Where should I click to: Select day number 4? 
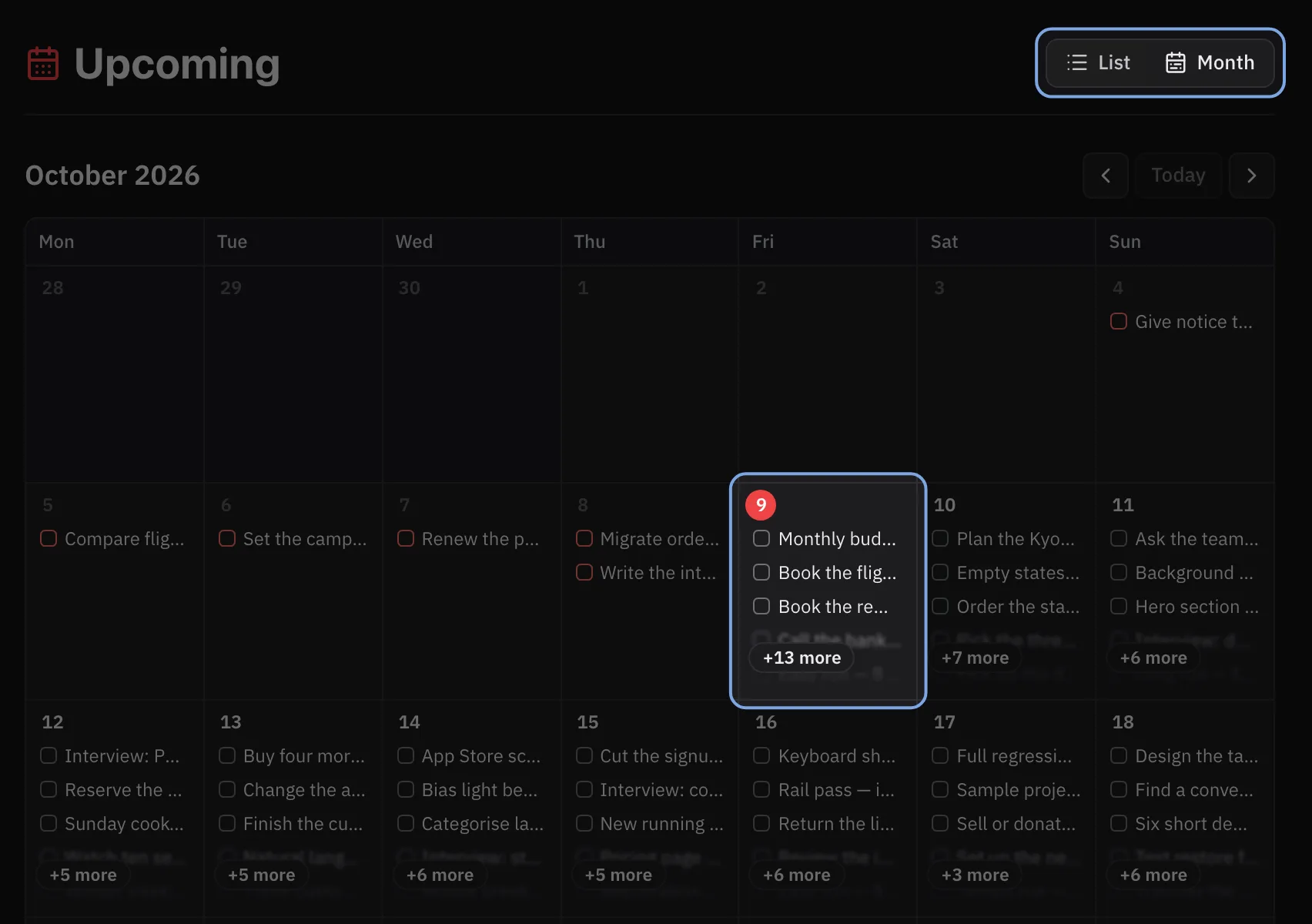pyautogui.click(x=1118, y=287)
